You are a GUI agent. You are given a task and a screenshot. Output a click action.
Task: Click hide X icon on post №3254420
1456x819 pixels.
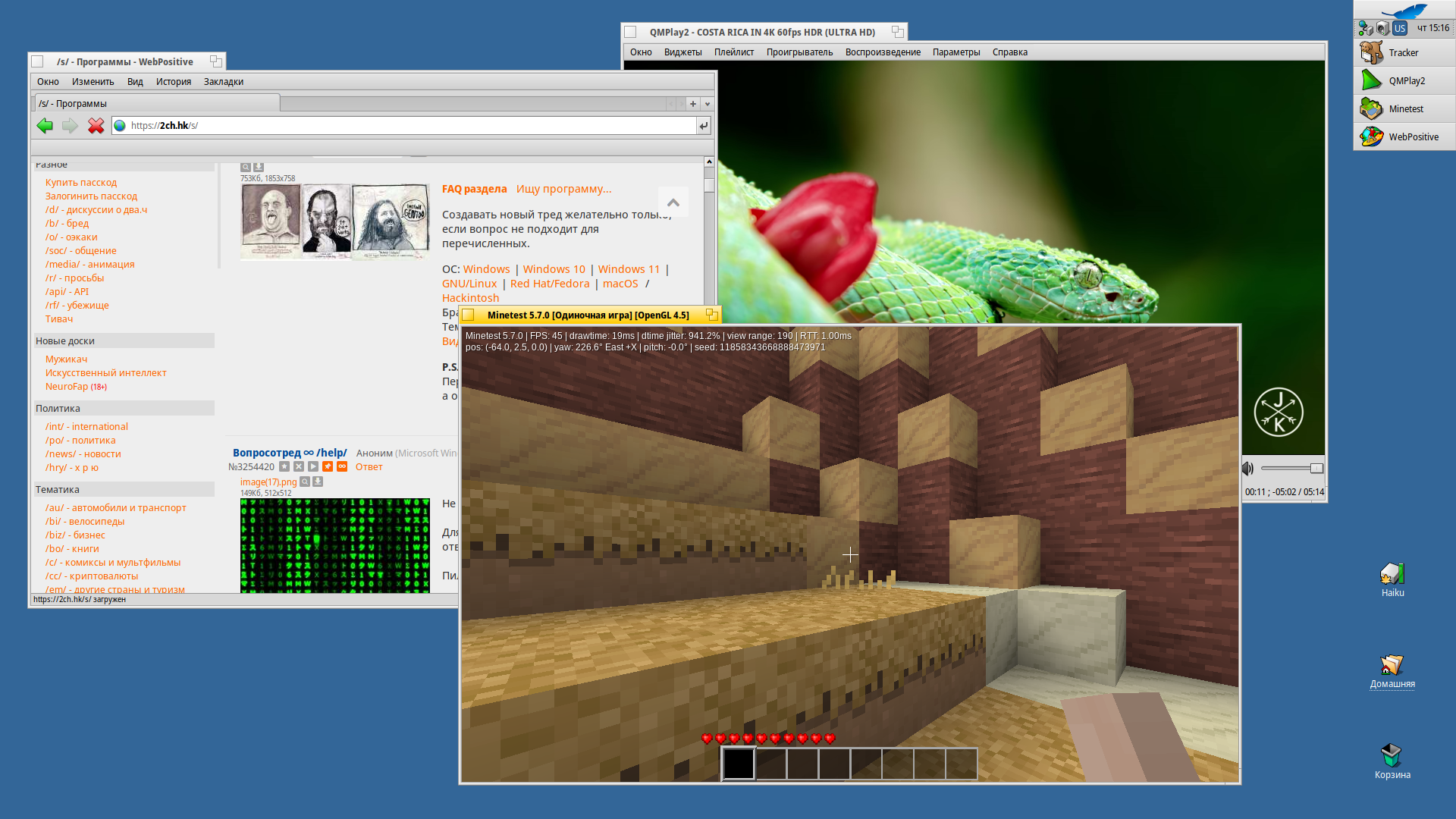click(x=299, y=467)
